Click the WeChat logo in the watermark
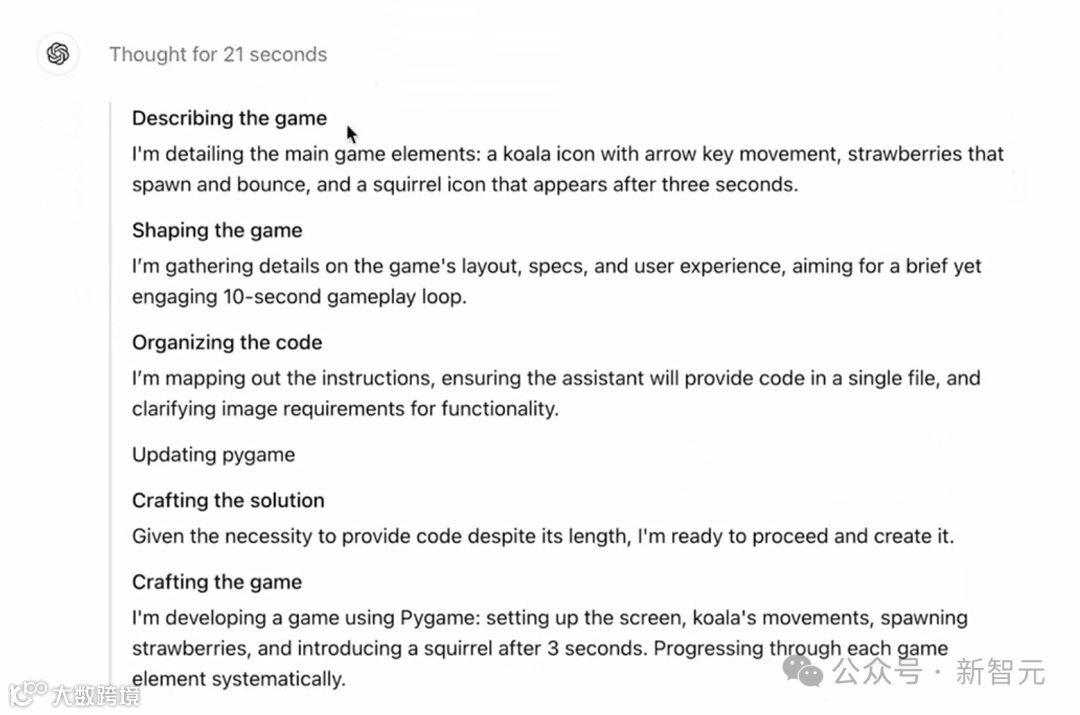The image size is (1080, 715). click(x=803, y=671)
